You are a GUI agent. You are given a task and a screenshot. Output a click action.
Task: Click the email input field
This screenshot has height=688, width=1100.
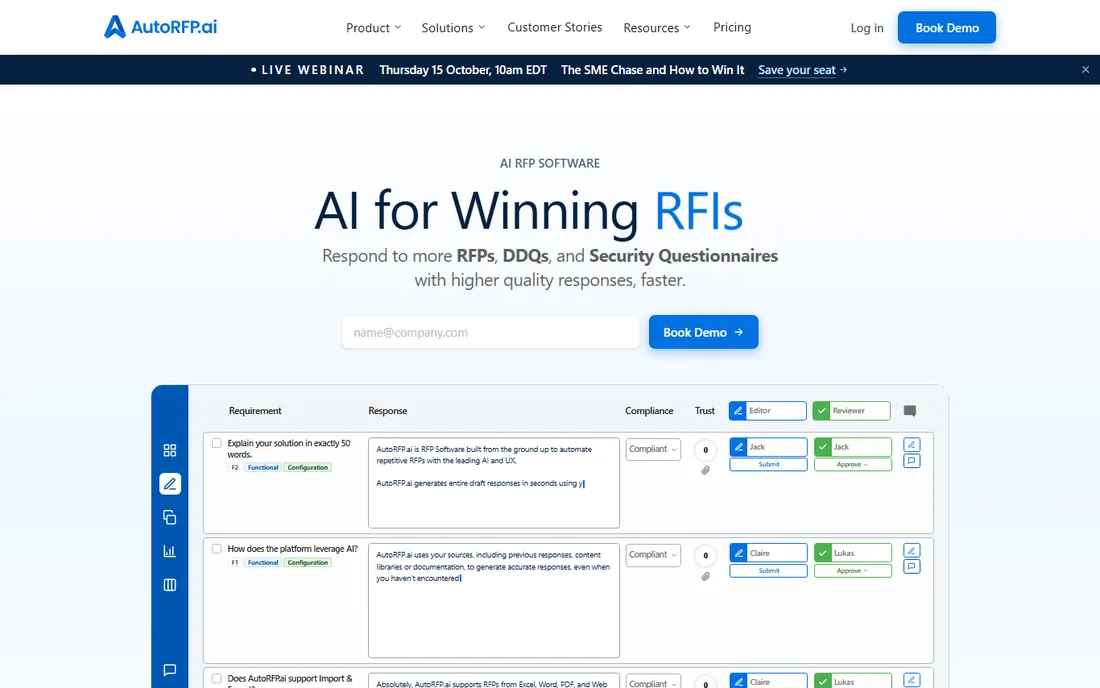[x=490, y=332]
